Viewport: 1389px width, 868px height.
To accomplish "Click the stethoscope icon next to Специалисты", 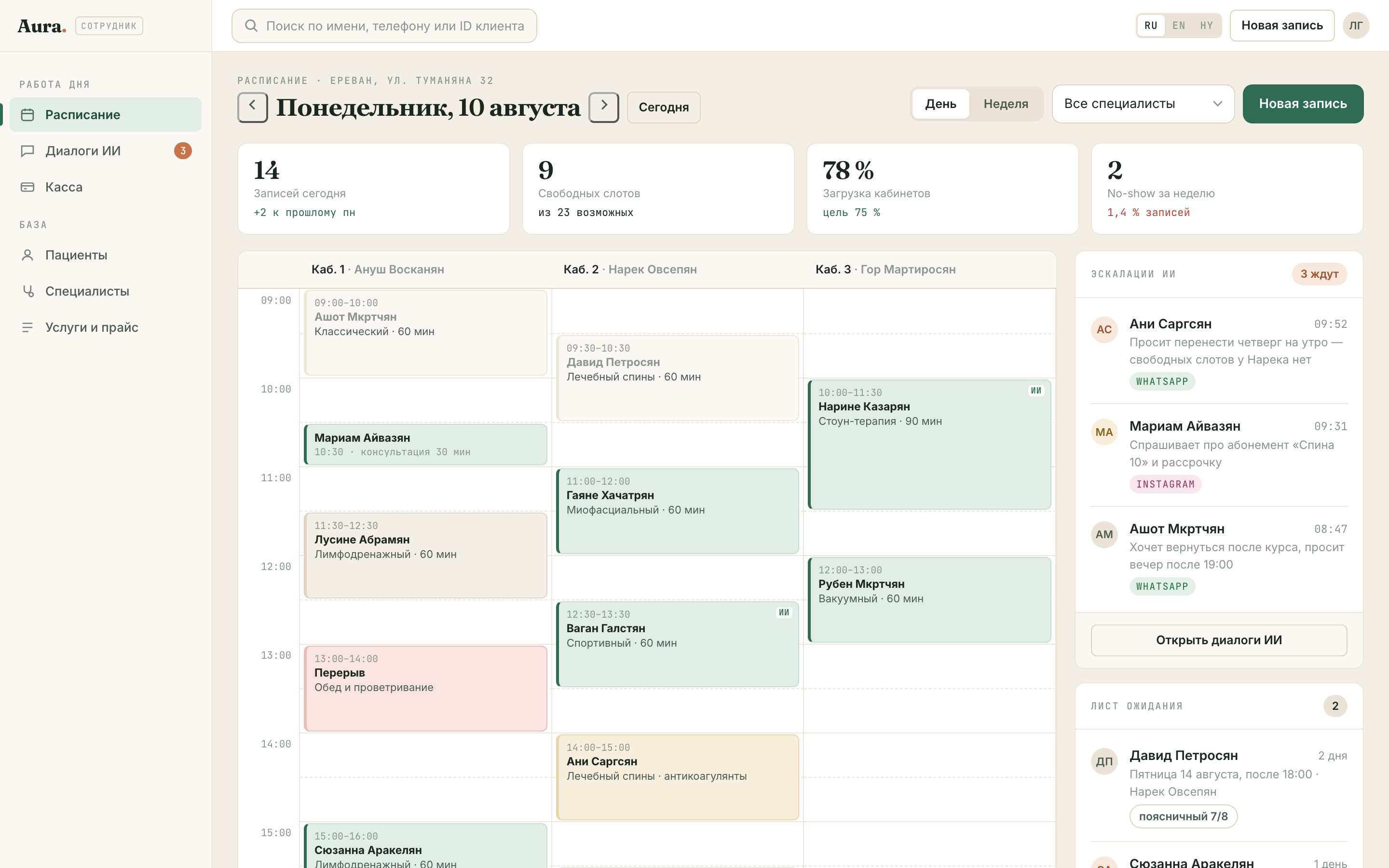I will tap(27, 291).
